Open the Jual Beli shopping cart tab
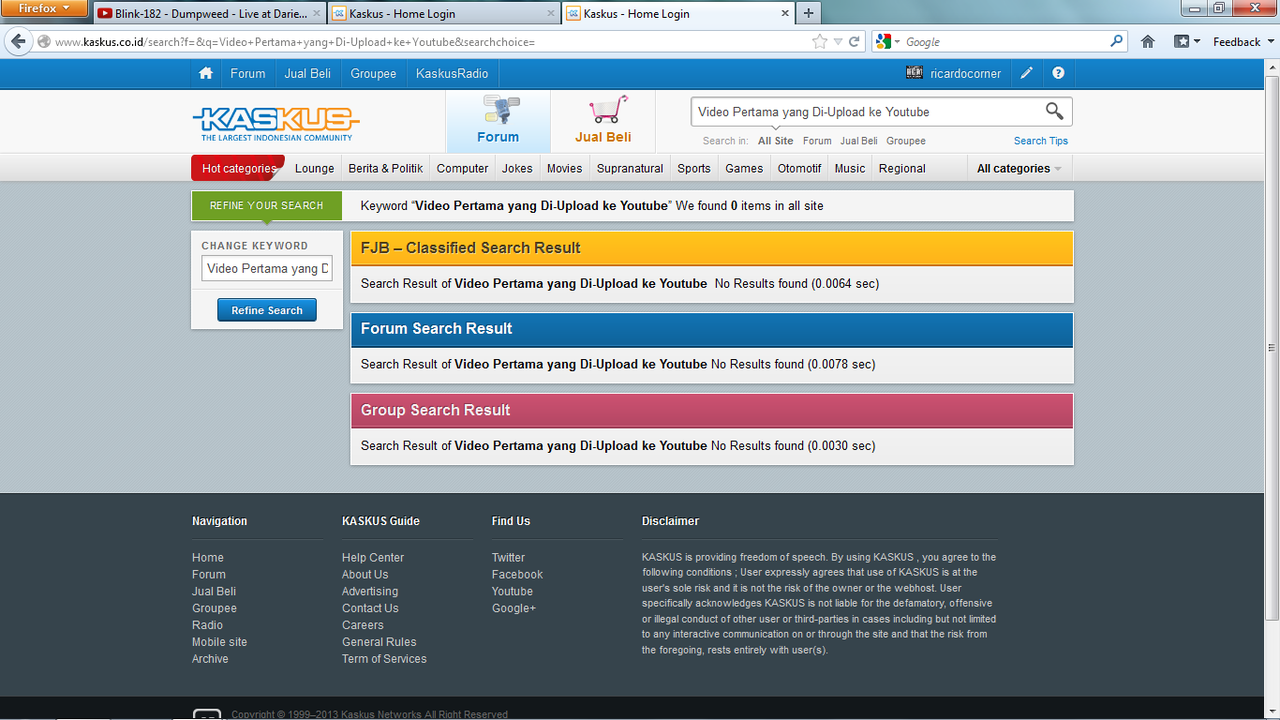This screenshot has height=720, width=1280. pos(603,121)
